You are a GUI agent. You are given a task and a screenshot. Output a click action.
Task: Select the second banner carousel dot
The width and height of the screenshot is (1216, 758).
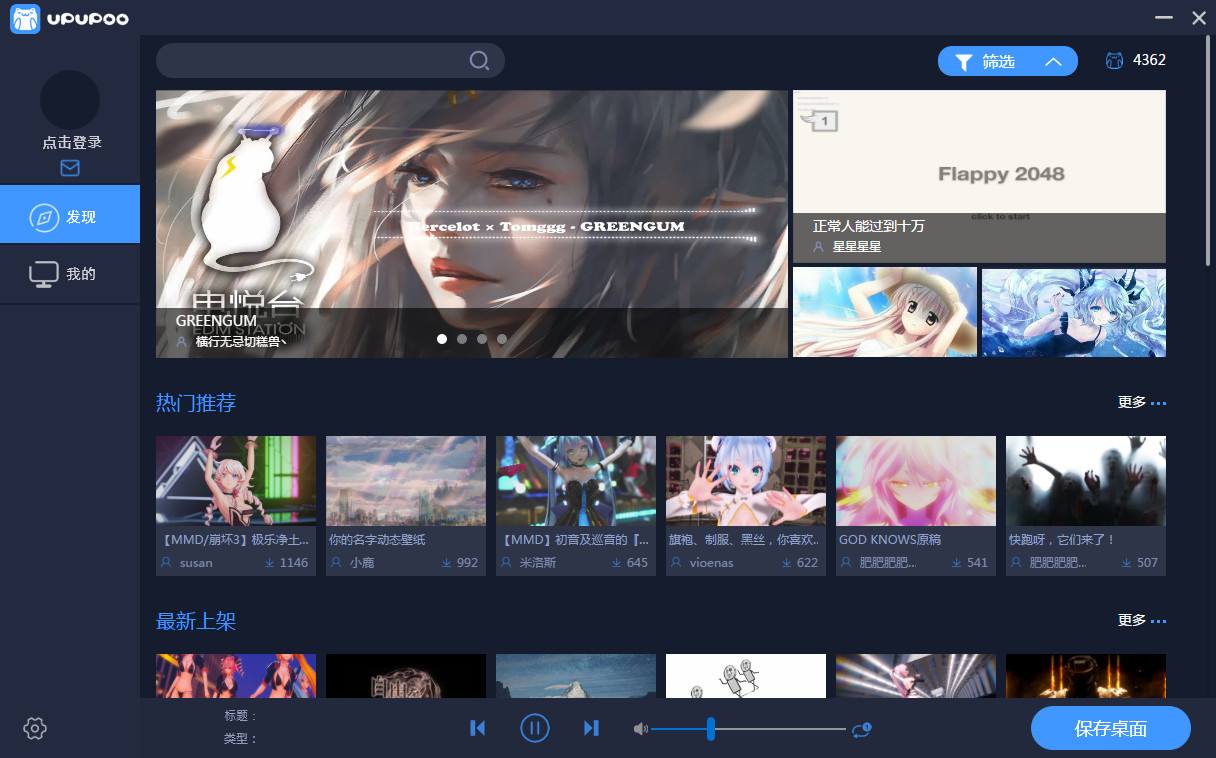pyautogui.click(x=462, y=339)
